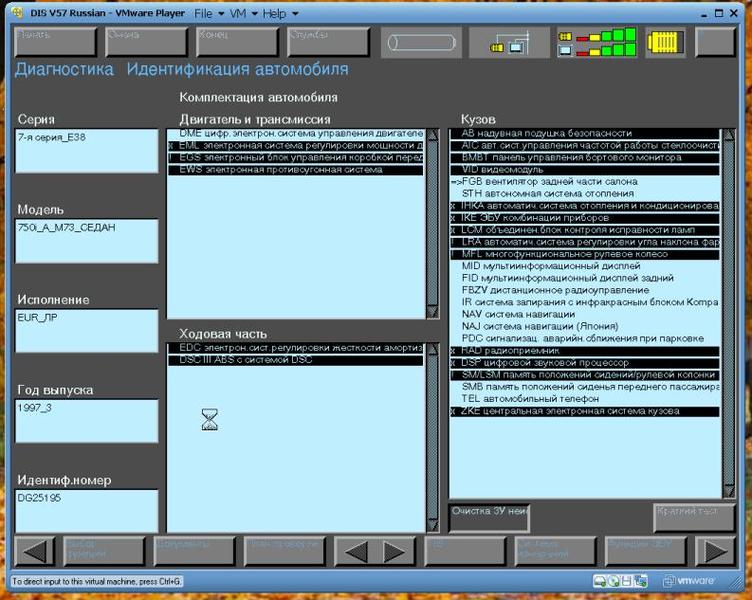Click the left back-arrow button in the bottom bar
This screenshot has height=600, width=752.
point(35,552)
